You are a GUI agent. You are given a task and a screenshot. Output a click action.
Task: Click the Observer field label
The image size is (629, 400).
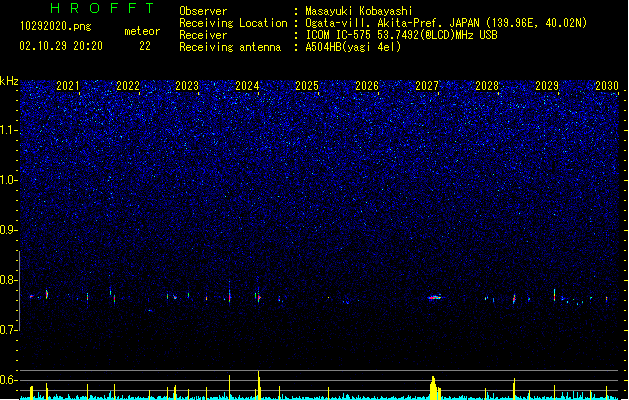(x=203, y=11)
